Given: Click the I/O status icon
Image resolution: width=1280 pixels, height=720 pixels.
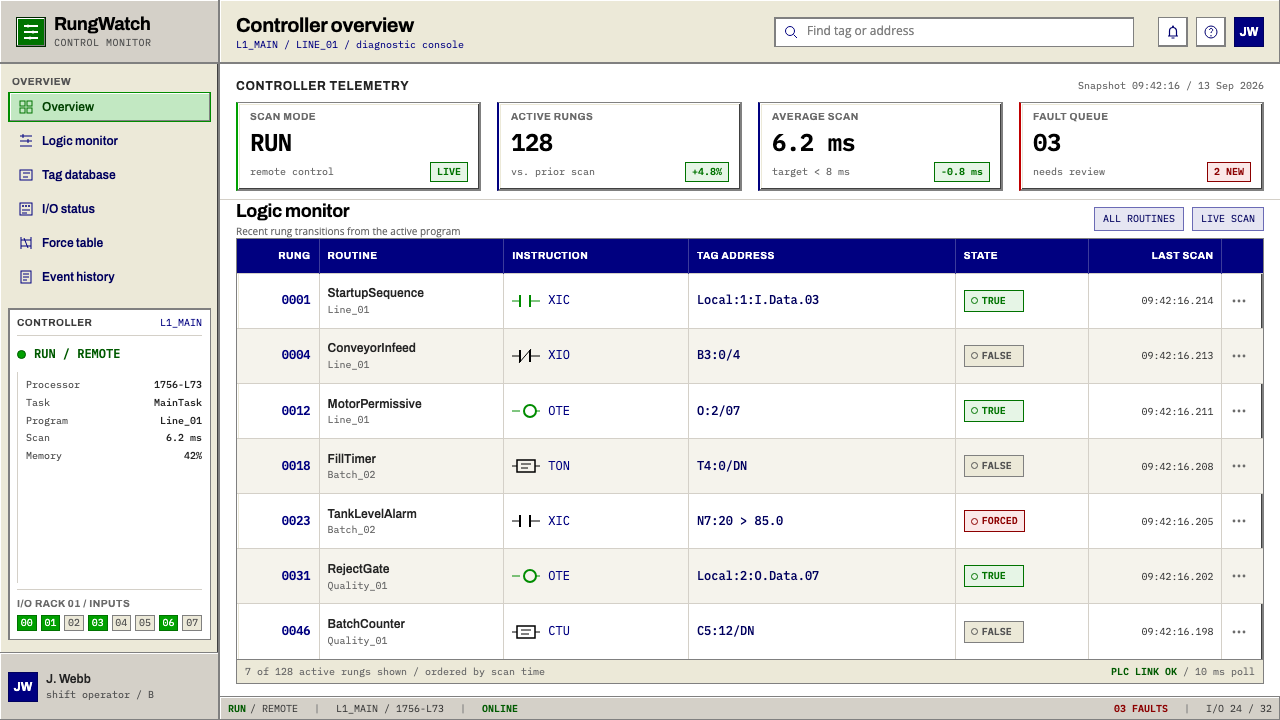Looking at the screenshot, I should (26, 209).
